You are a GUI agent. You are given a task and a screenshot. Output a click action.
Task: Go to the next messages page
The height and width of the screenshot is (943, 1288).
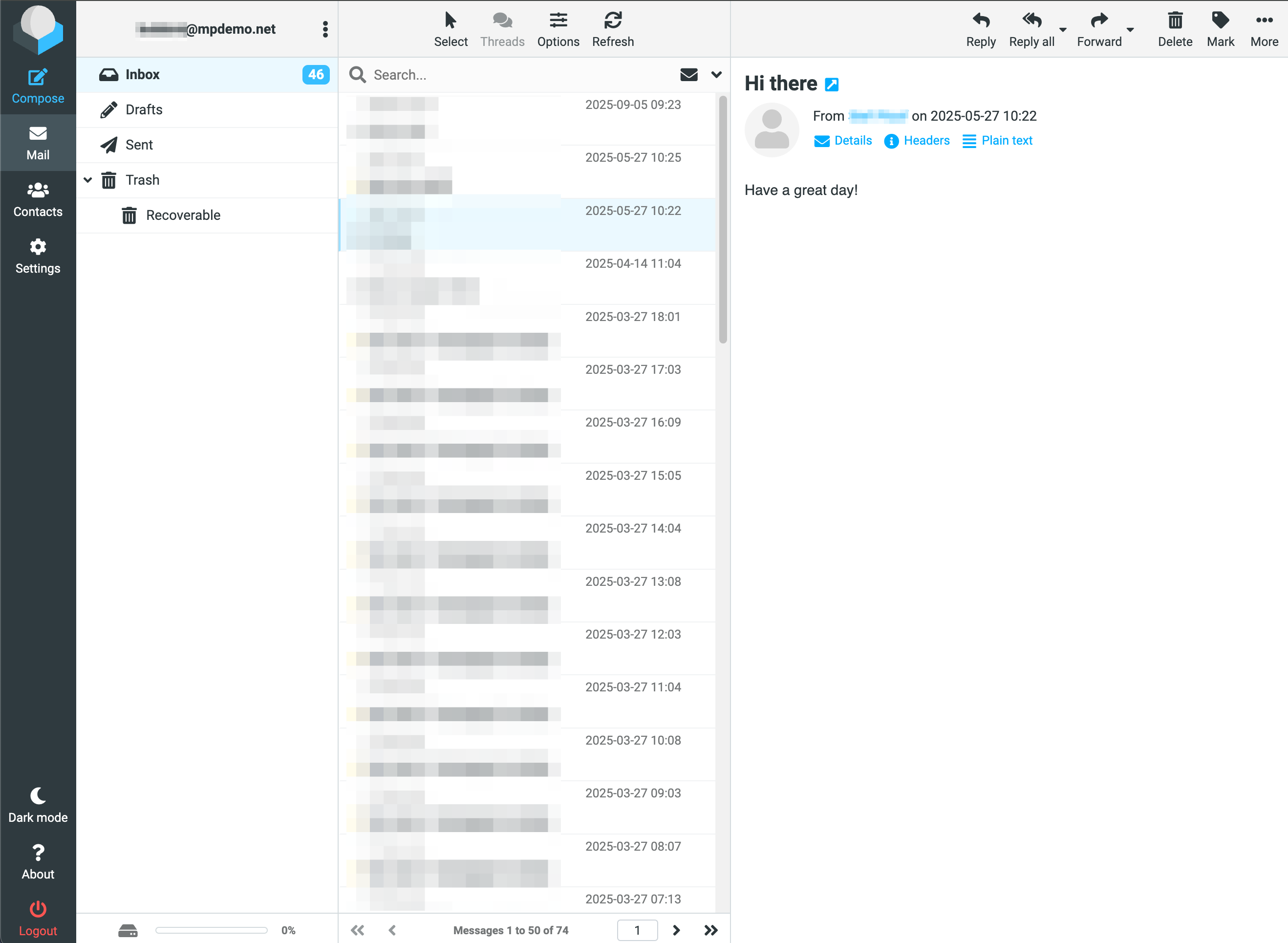click(676, 930)
